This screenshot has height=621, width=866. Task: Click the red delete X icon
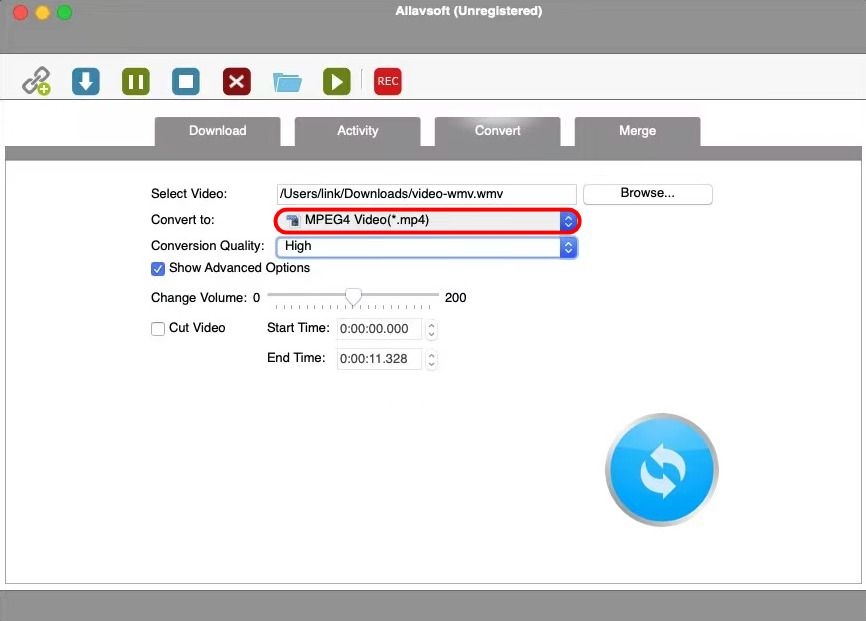[236, 81]
